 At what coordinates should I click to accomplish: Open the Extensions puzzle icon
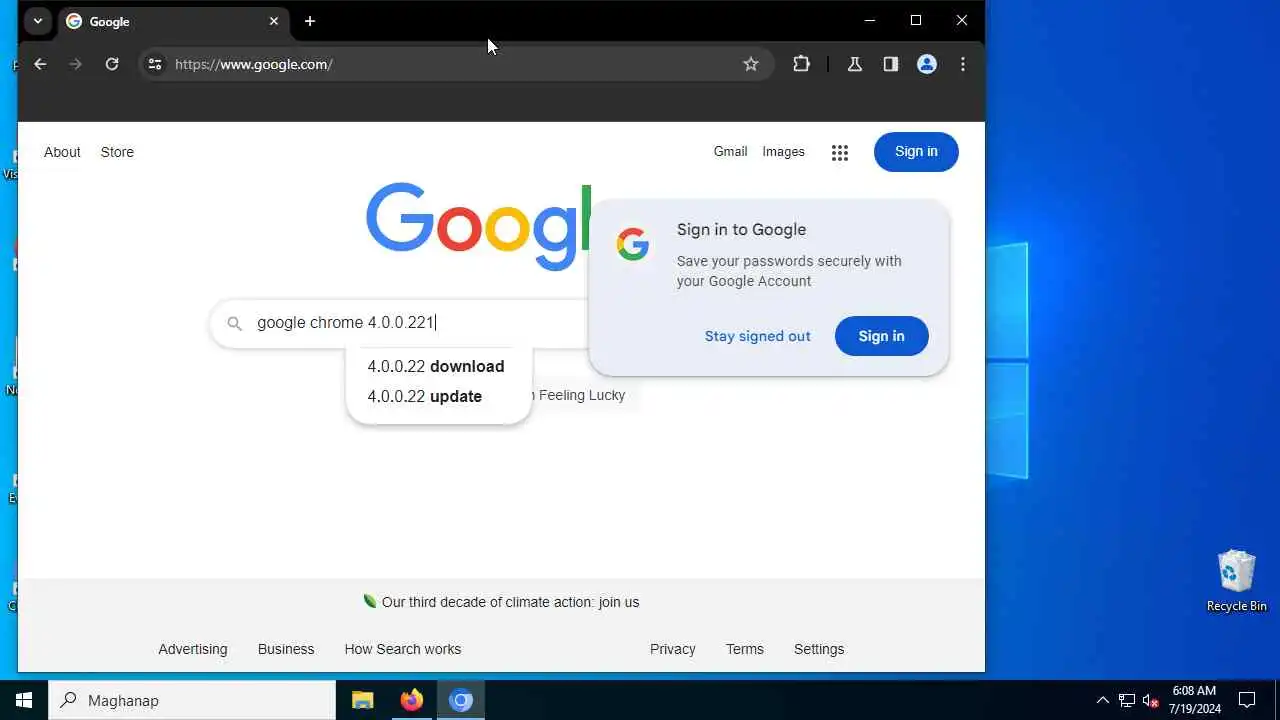point(801,64)
